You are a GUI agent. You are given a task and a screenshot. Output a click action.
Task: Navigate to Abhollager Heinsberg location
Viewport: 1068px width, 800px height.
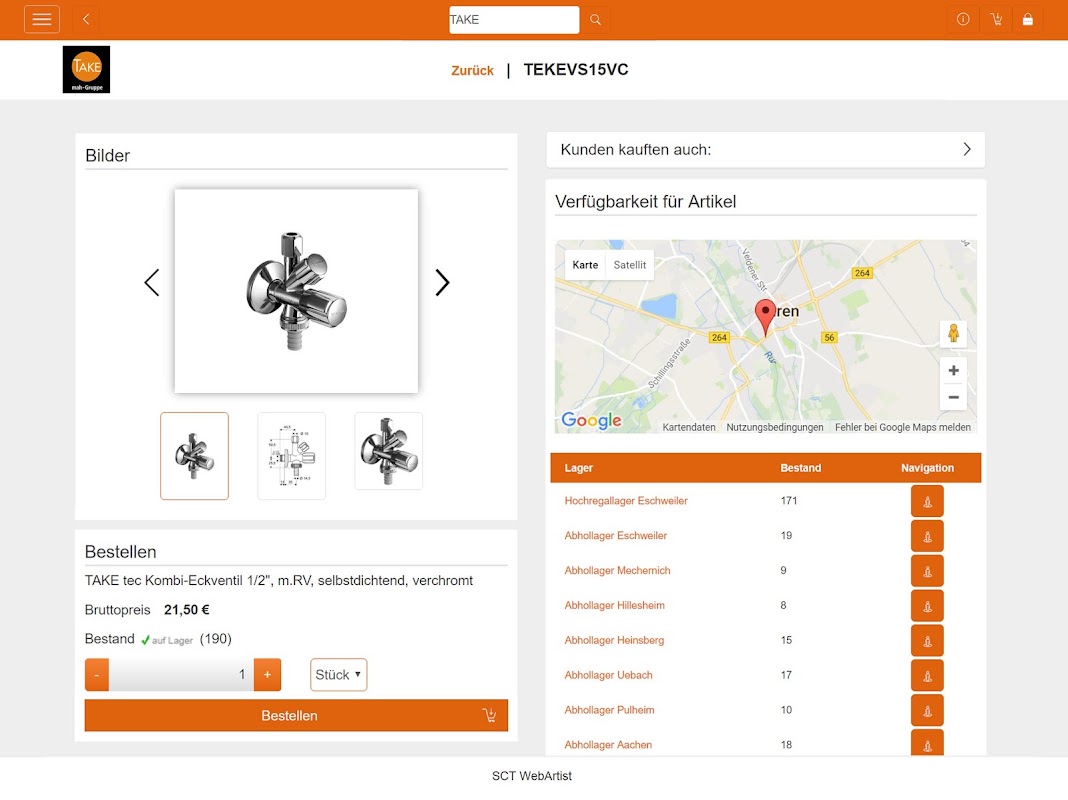(927, 641)
